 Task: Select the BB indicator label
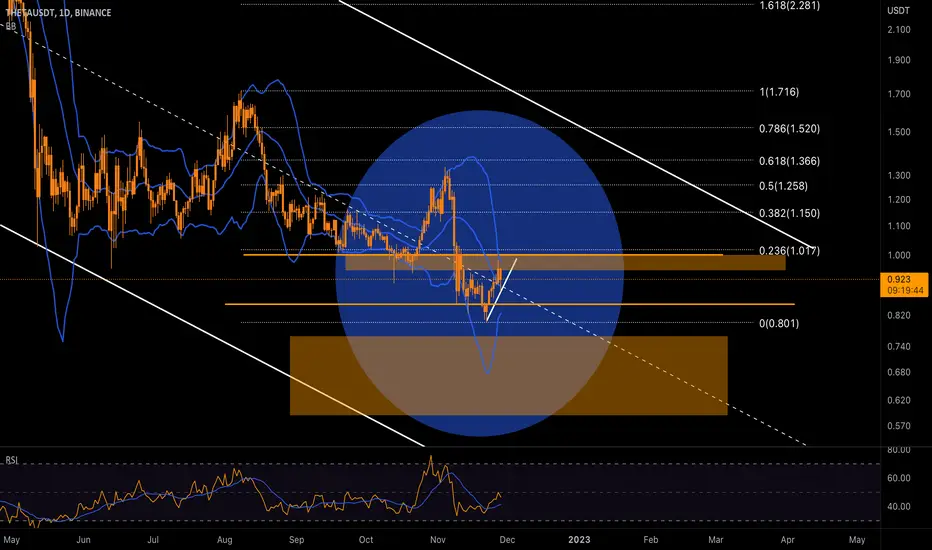(11, 26)
